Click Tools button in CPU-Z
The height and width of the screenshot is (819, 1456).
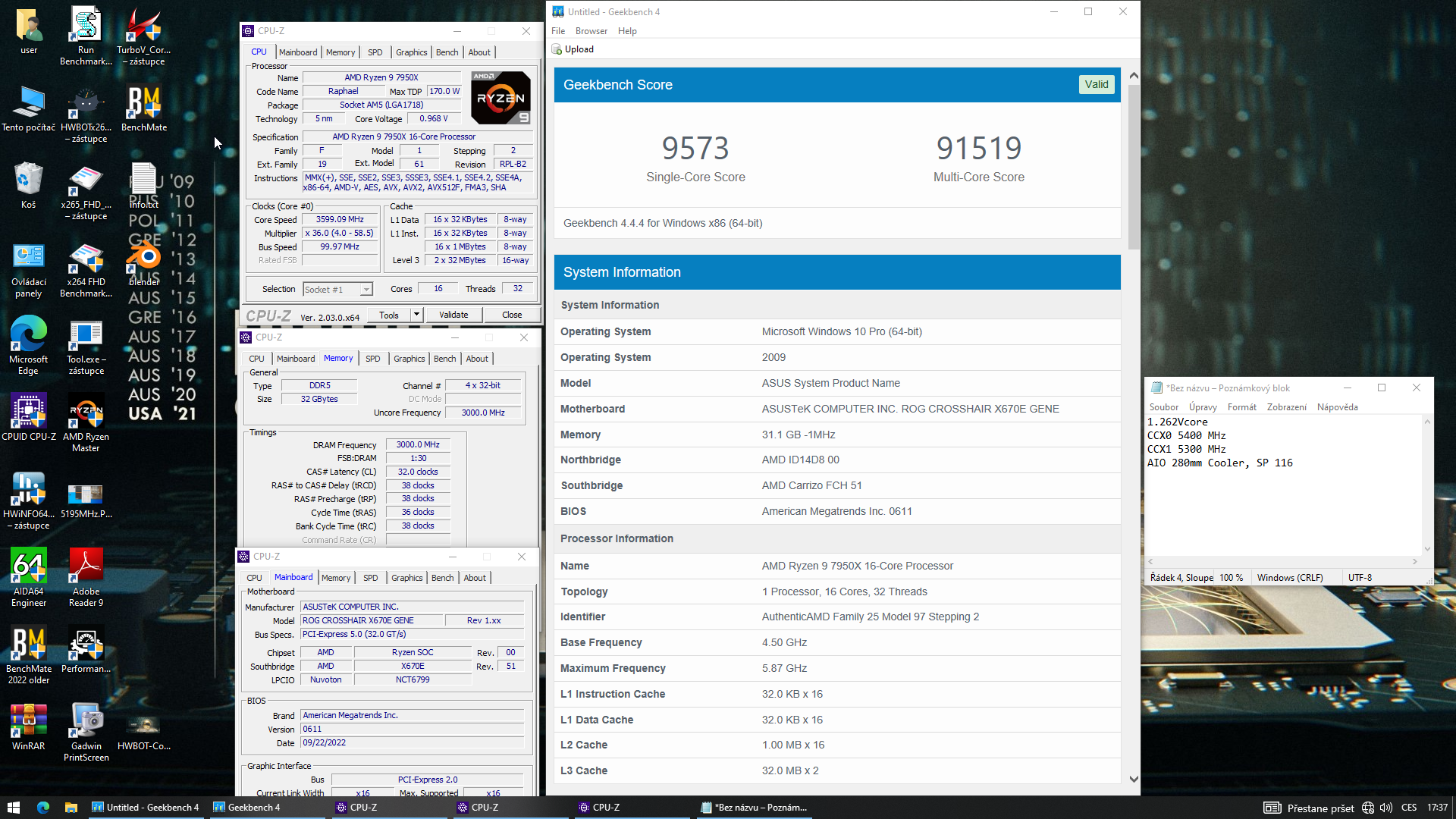389,315
